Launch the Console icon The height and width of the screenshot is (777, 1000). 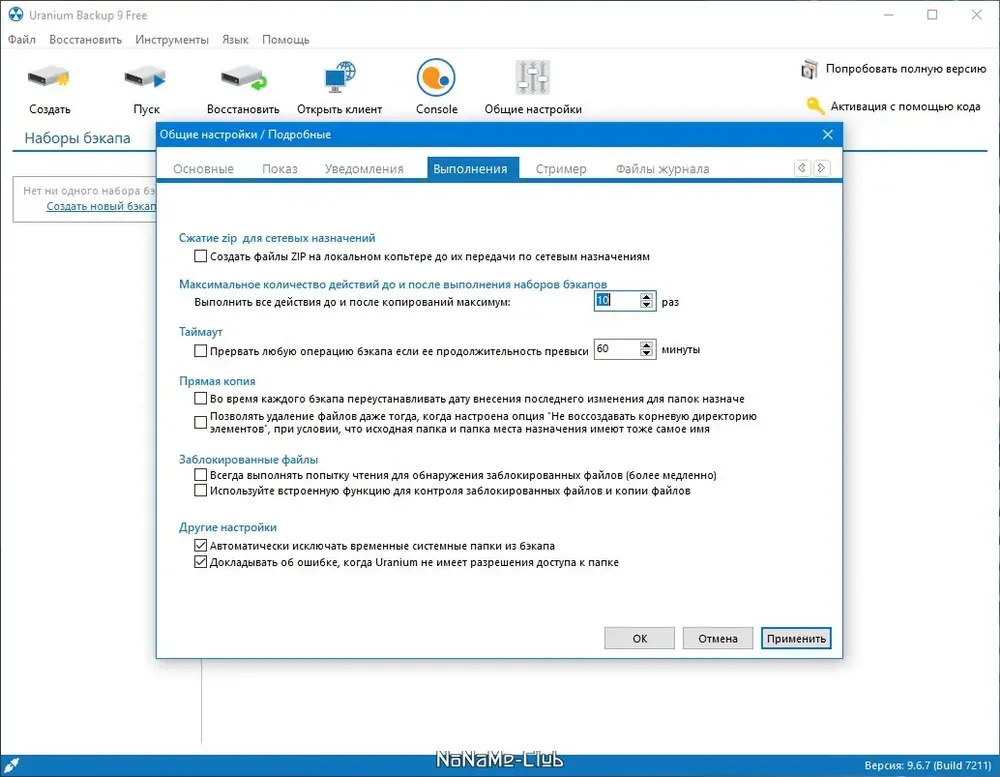coord(436,77)
